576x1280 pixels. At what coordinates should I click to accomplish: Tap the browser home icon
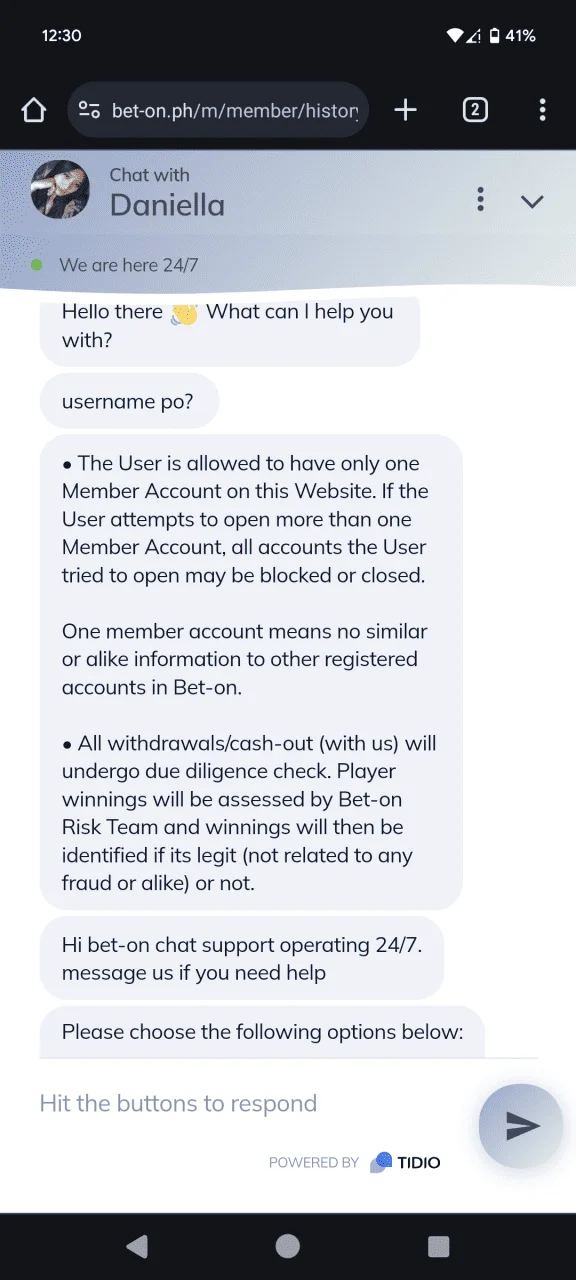[x=34, y=110]
